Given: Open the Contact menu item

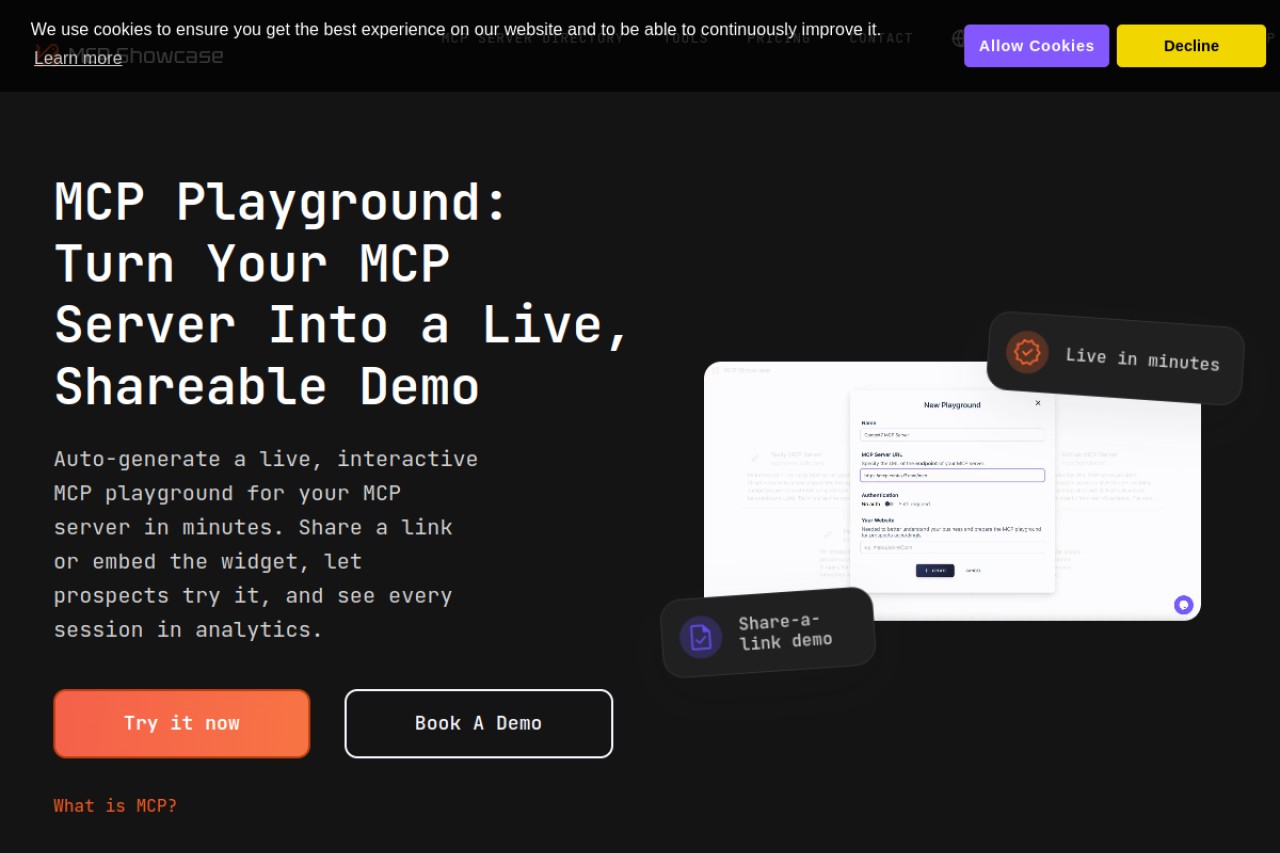Looking at the screenshot, I should (881, 38).
